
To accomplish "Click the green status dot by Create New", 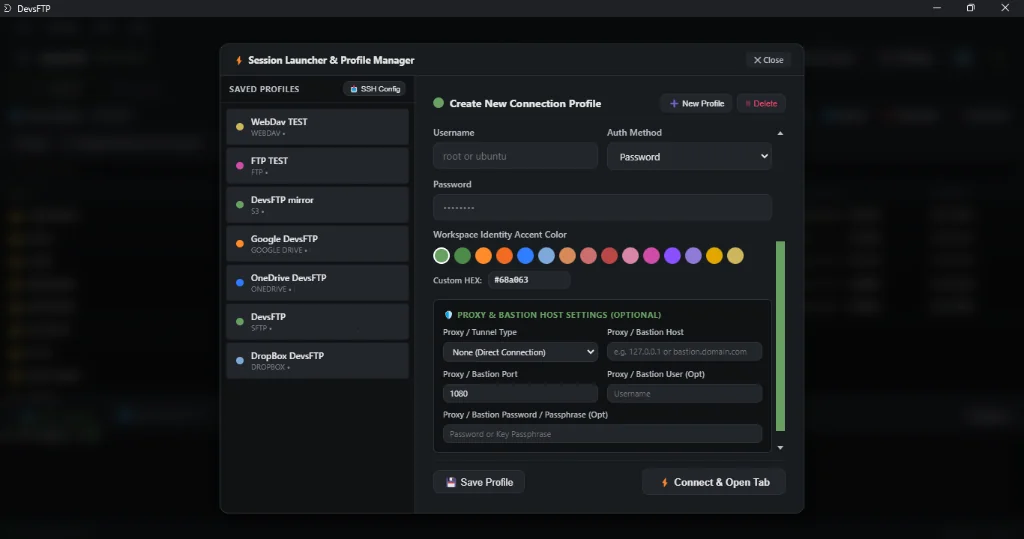I will point(438,103).
